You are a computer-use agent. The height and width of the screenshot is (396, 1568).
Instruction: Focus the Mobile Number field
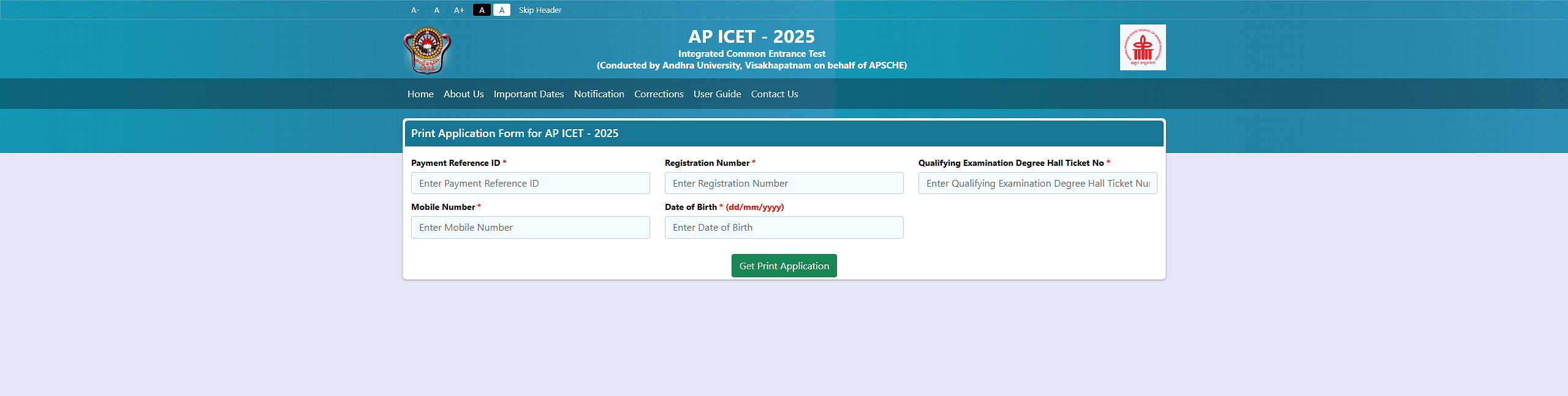click(x=531, y=227)
